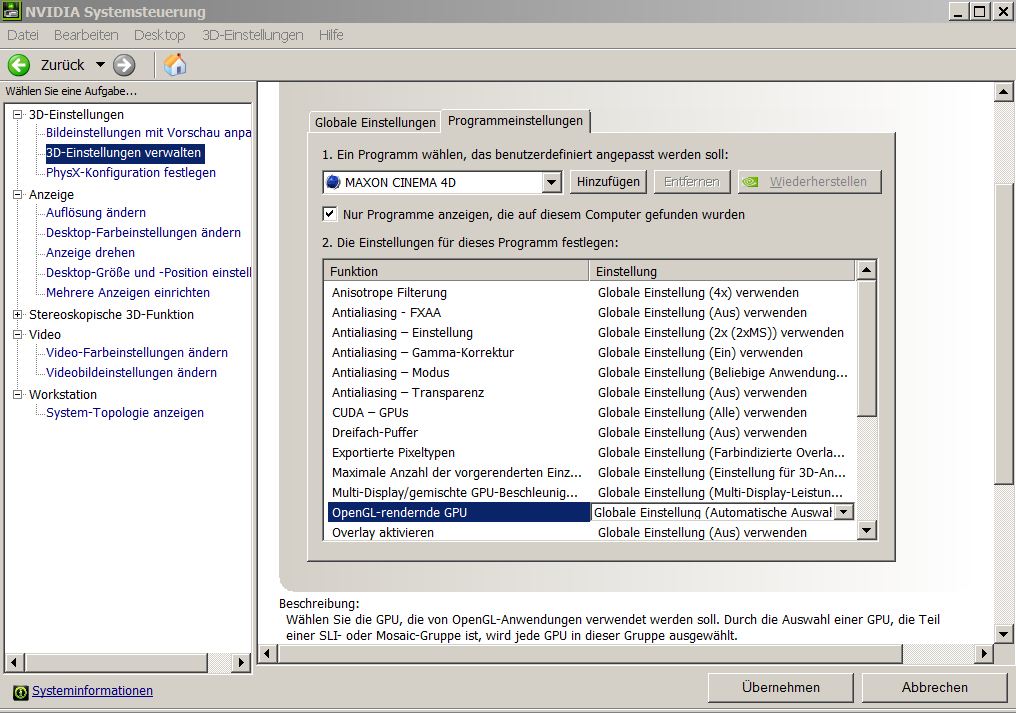The width and height of the screenshot is (1016, 713).
Task: Select Maximale Anzahl der vorgerenderten Einzelbilder row
Action: (590, 473)
